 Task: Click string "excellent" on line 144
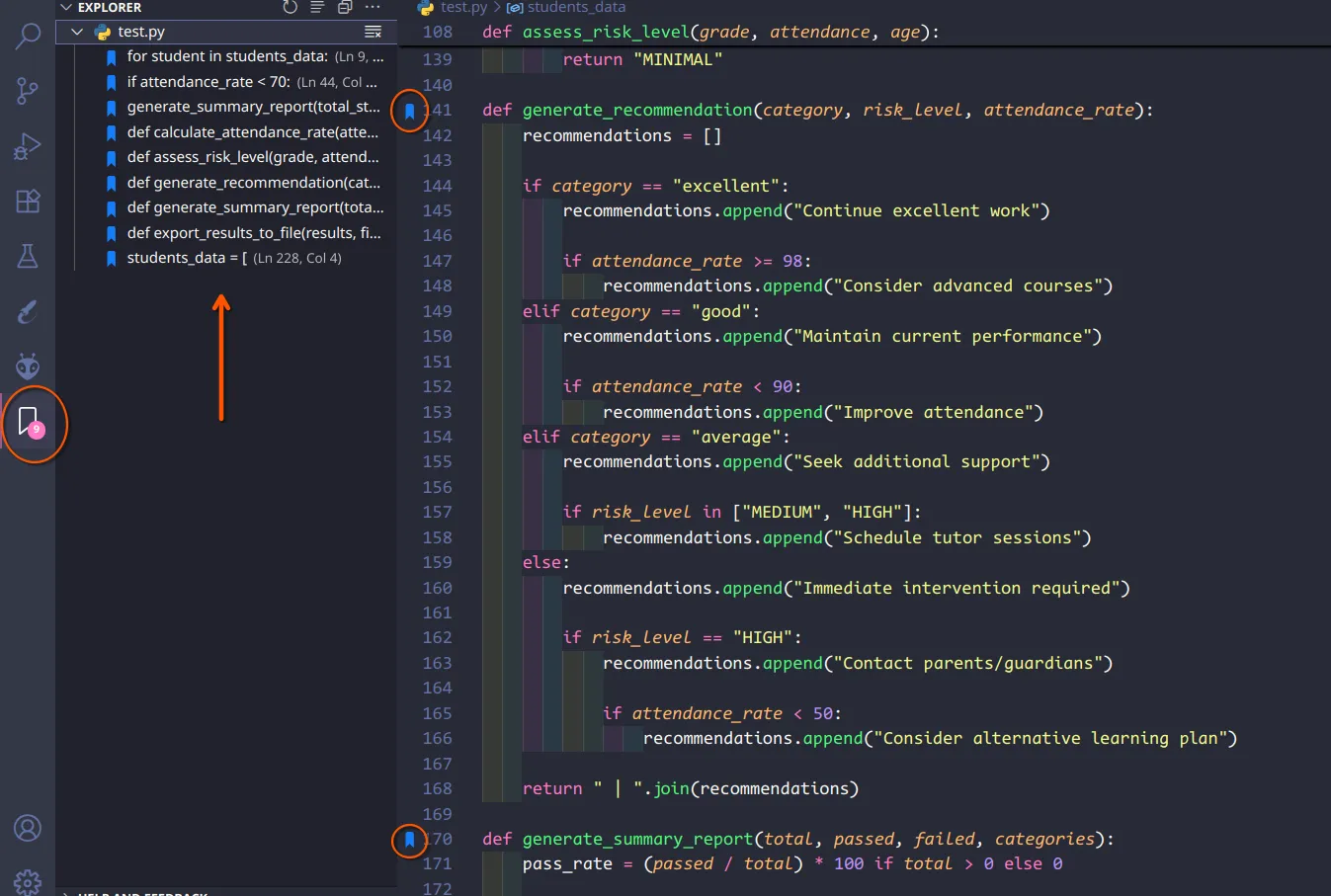coord(726,186)
